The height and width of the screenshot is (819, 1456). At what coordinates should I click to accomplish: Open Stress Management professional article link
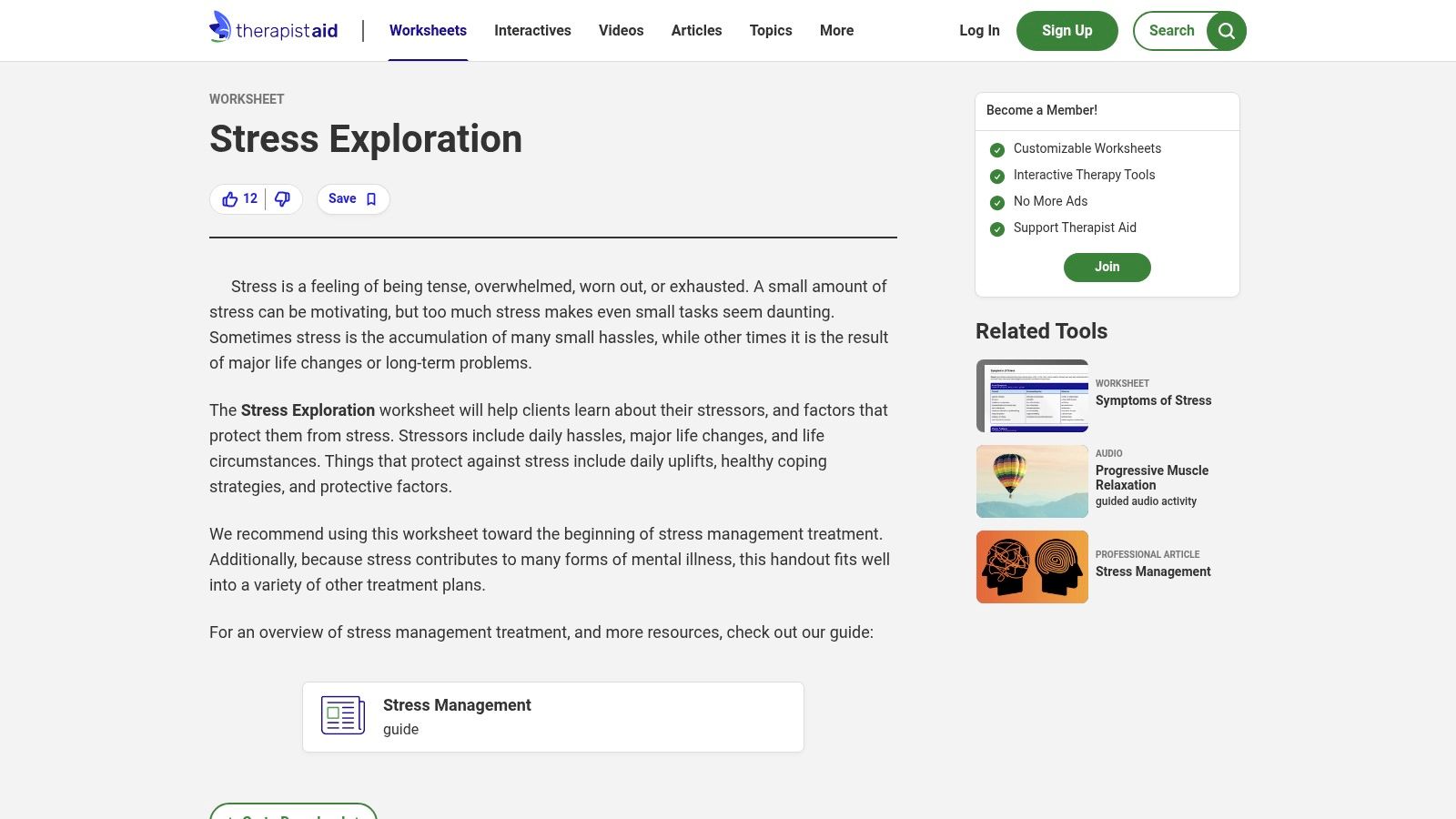click(1153, 571)
